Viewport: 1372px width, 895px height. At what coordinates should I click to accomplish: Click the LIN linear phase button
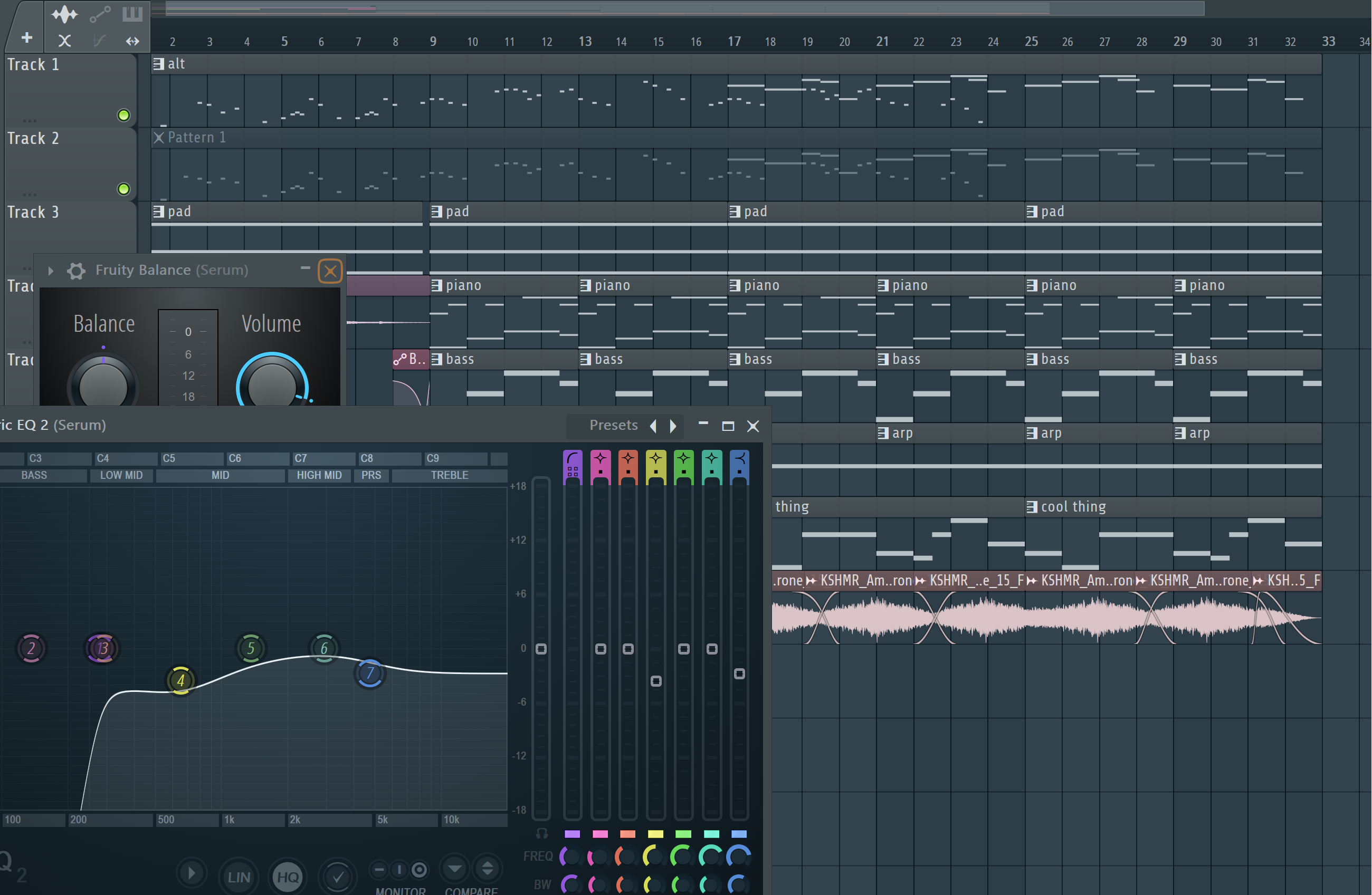tap(239, 877)
